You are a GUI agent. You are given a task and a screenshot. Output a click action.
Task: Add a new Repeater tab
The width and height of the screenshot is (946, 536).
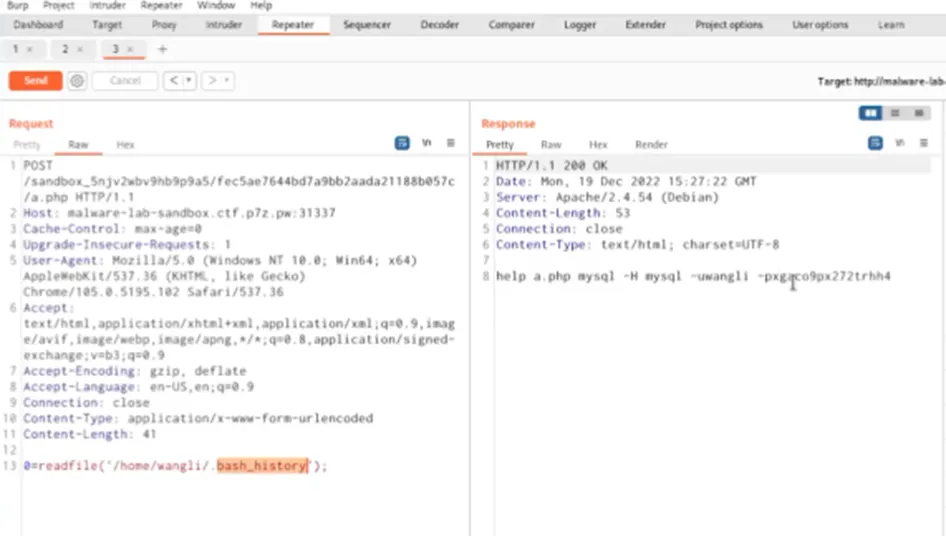(162, 49)
